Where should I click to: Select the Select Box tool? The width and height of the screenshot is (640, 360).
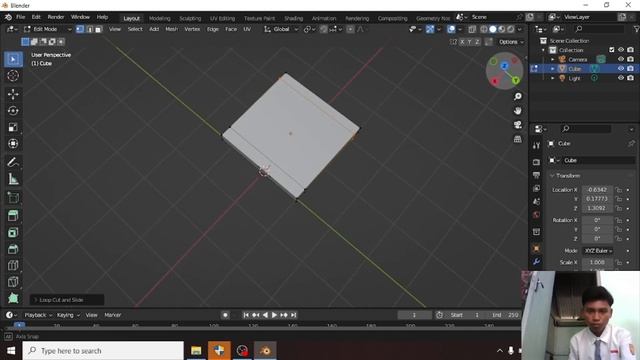(13, 59)
